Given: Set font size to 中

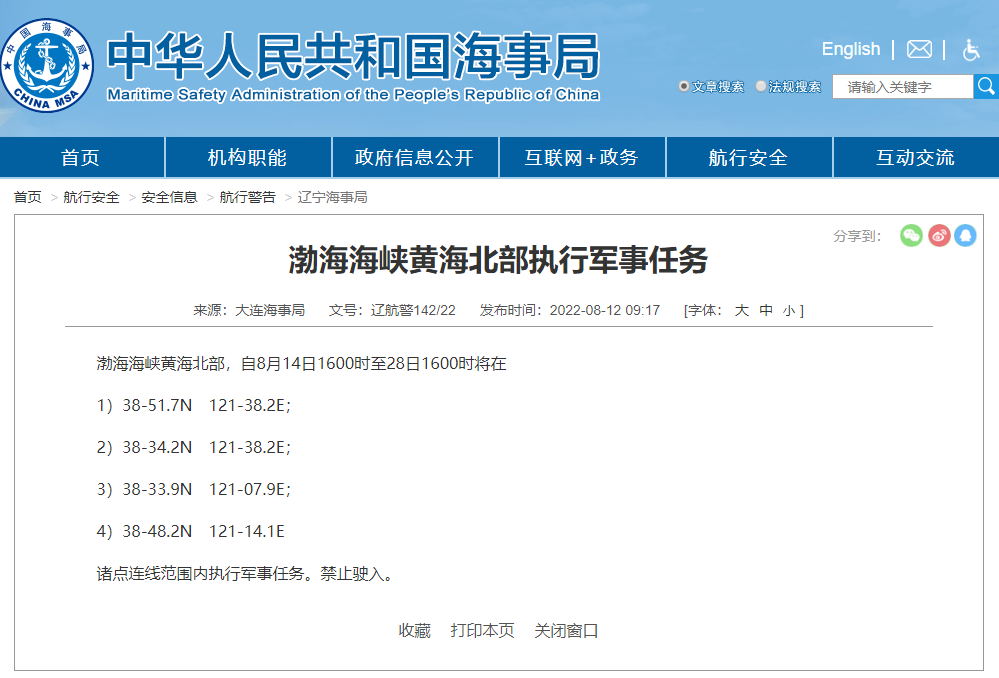Looking at the screenshot, I should pos(766,310).
